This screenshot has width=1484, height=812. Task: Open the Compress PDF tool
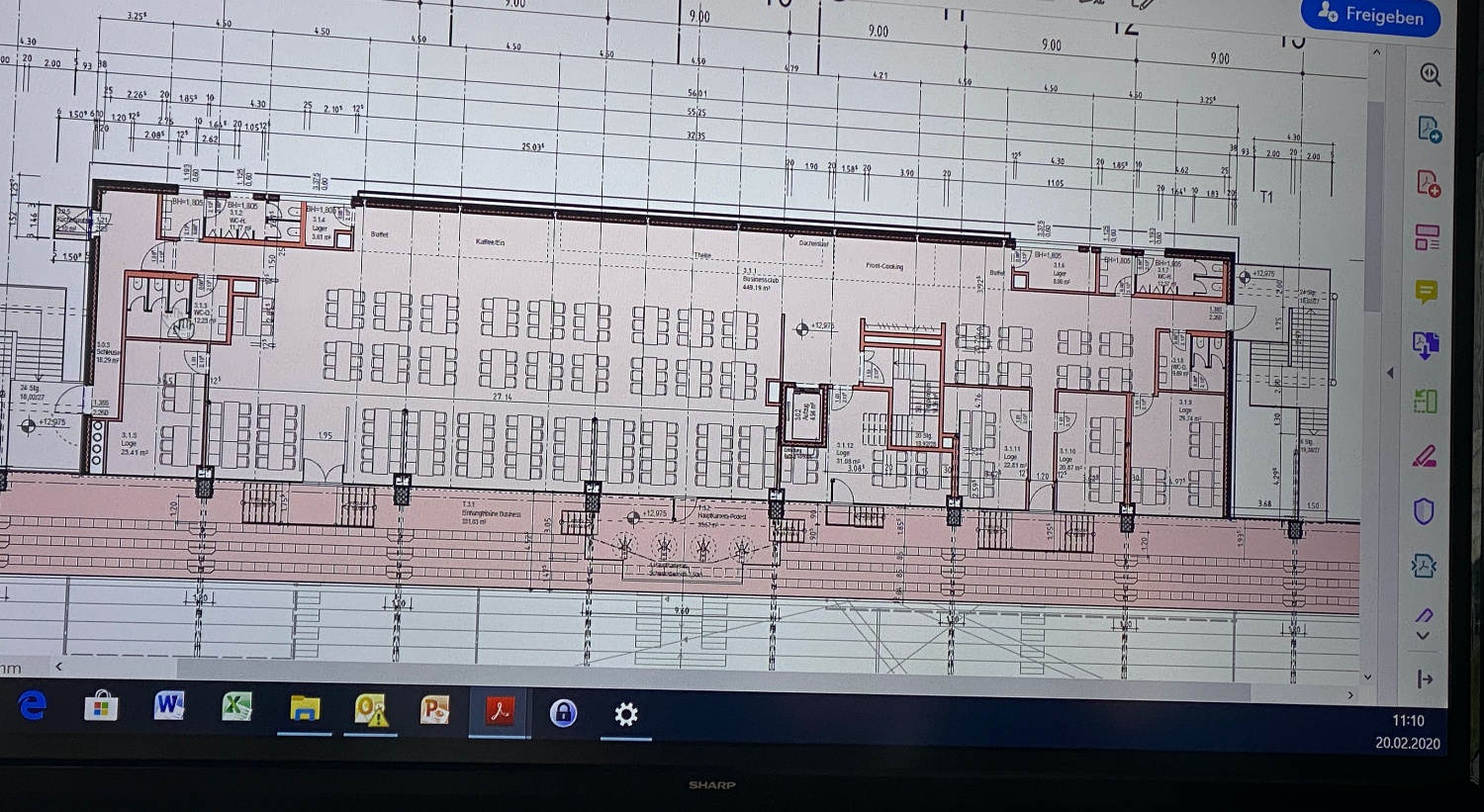point(1424,566)
